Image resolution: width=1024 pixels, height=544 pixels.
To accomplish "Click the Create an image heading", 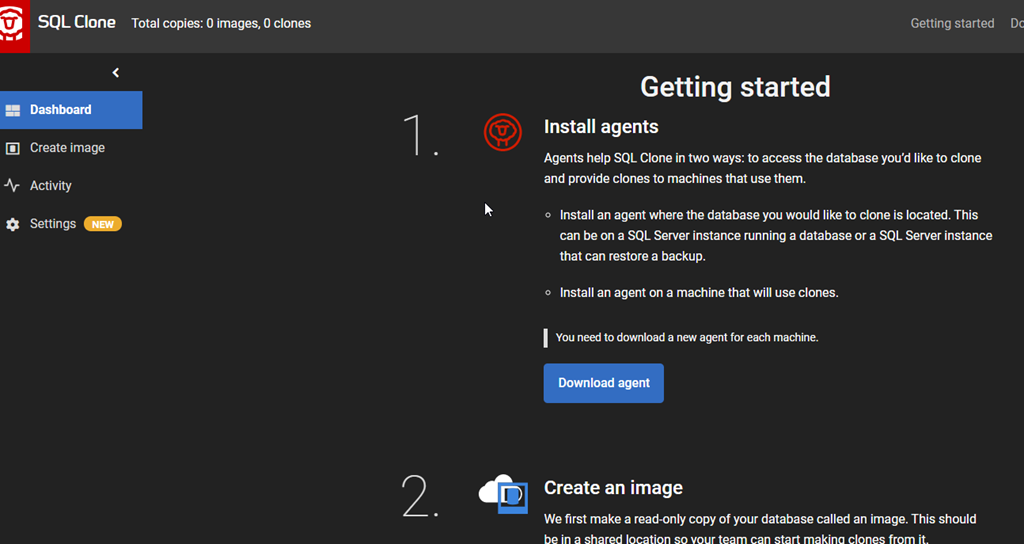I will [x=613, y=488].
